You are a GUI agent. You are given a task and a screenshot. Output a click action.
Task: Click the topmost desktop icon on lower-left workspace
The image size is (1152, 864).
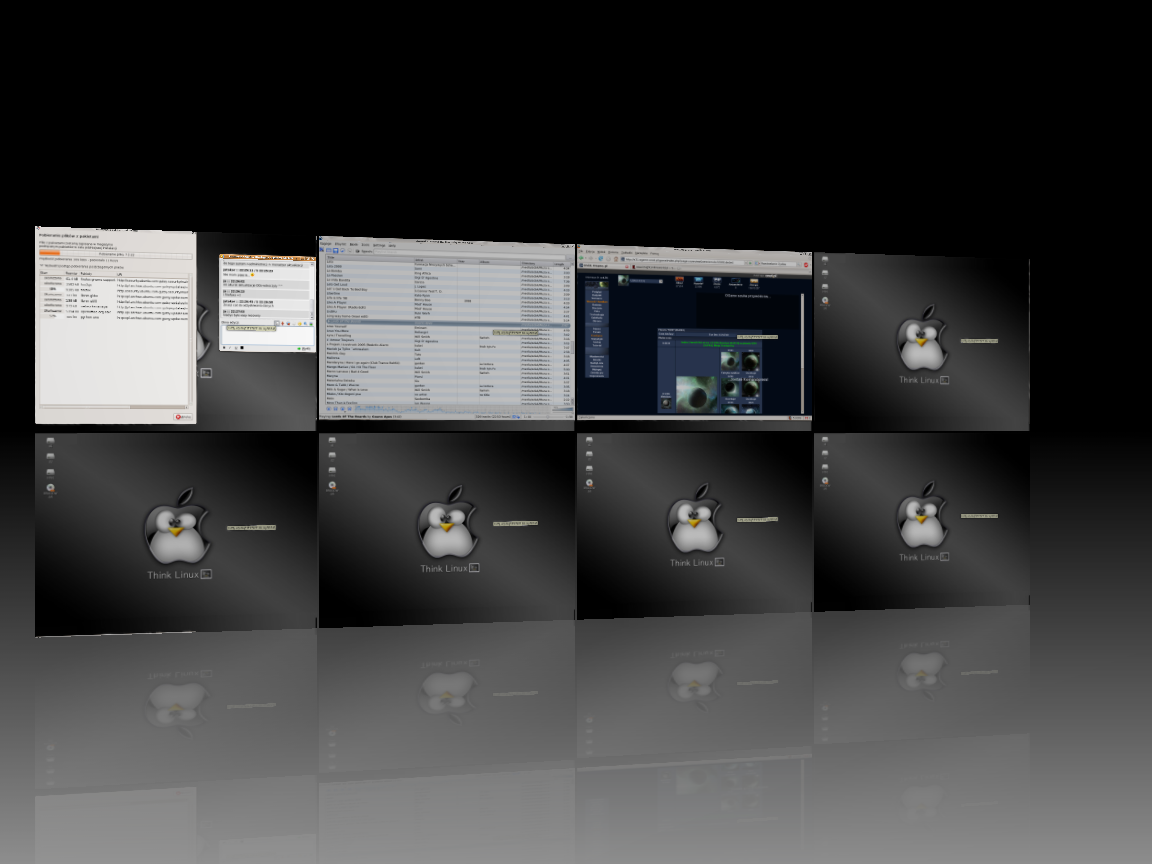pyautogui.click(x=50, y=442)
